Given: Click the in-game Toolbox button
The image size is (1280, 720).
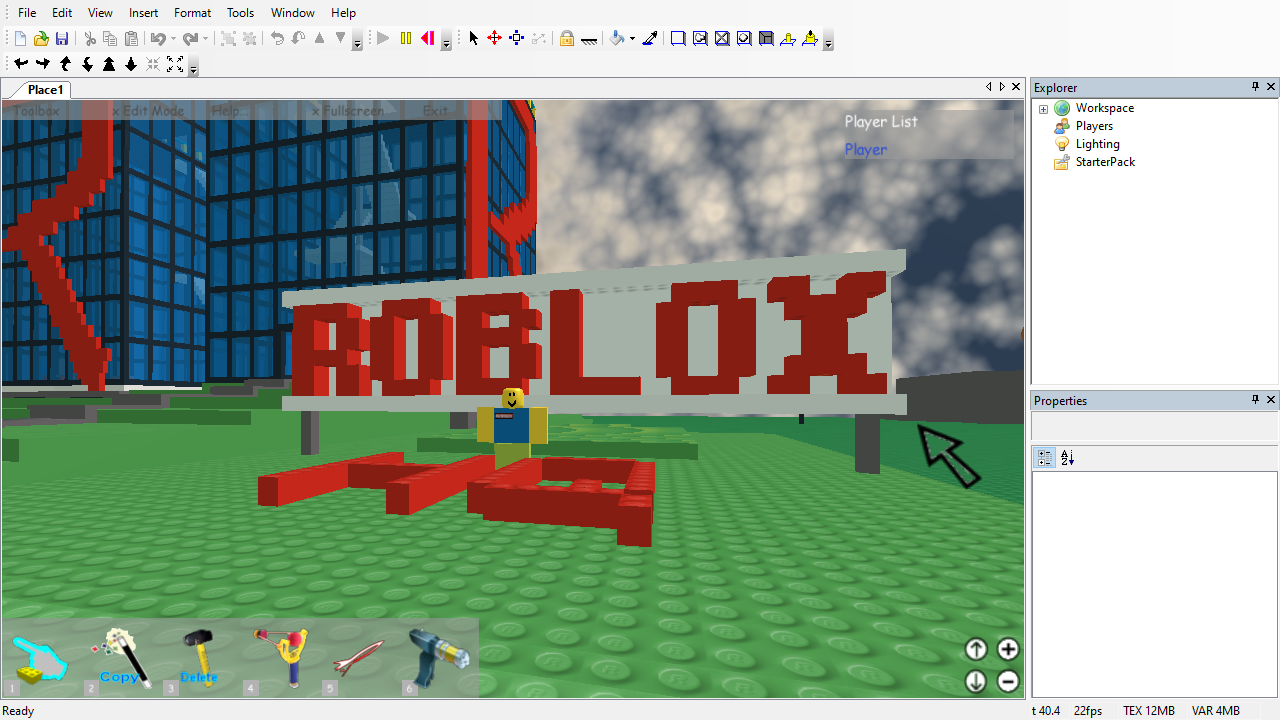Looking at the screenshot, I should coord(36,111).
